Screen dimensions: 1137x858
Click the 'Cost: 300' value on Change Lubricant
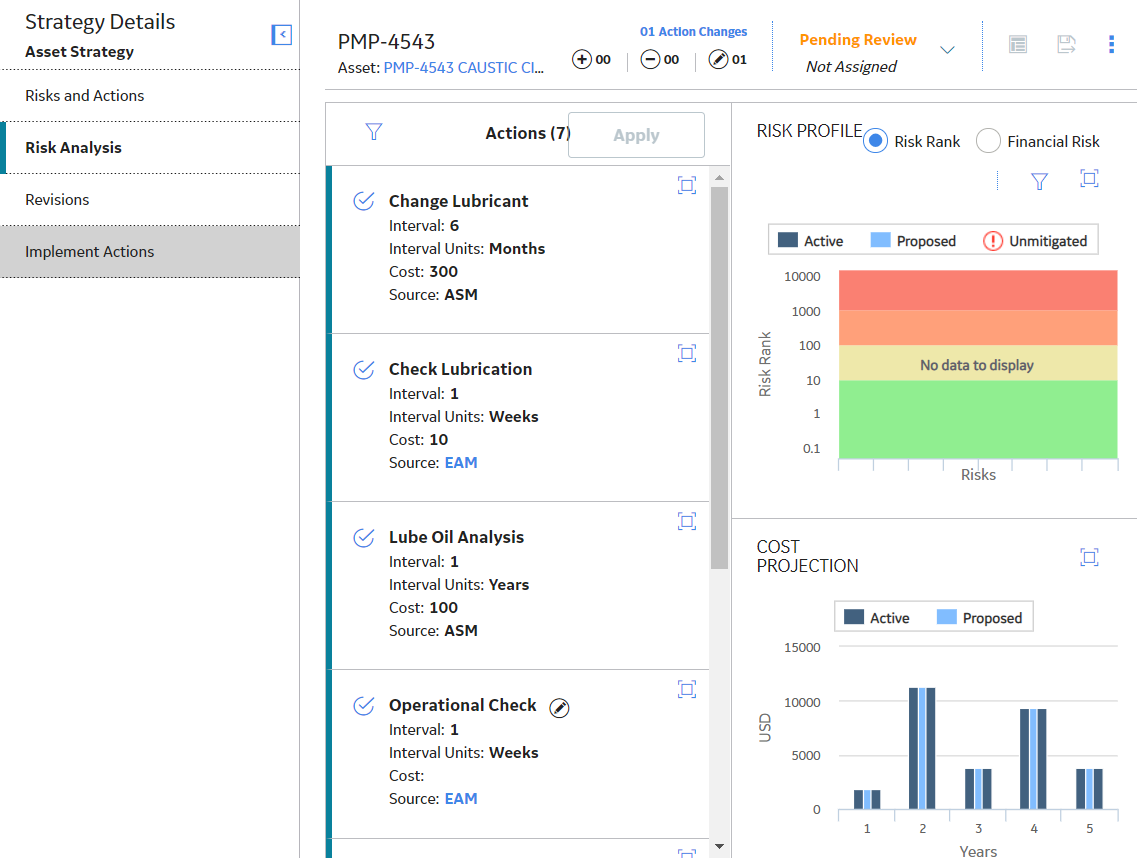[423, 272]
